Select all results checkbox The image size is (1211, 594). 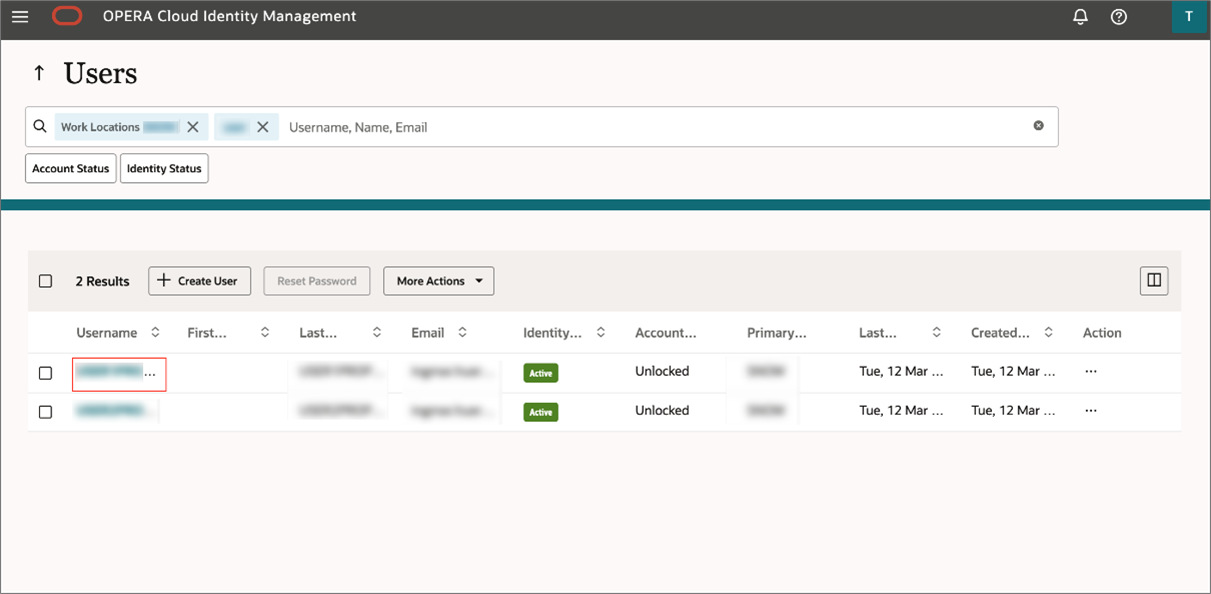(x=45, y=281)
